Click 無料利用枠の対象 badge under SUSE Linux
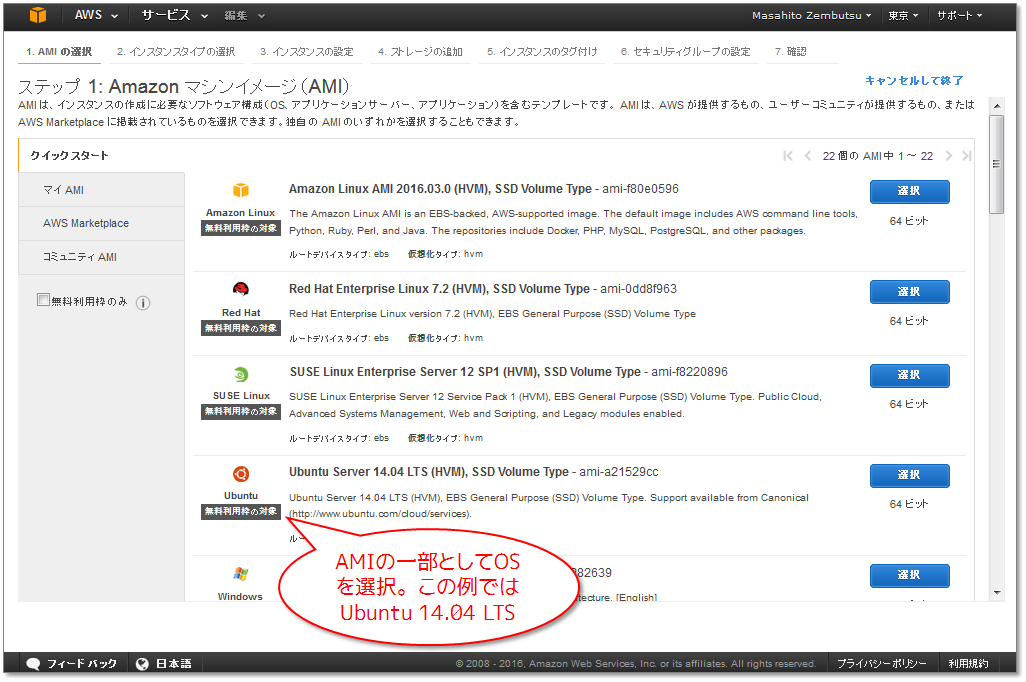 coord(241,411)
